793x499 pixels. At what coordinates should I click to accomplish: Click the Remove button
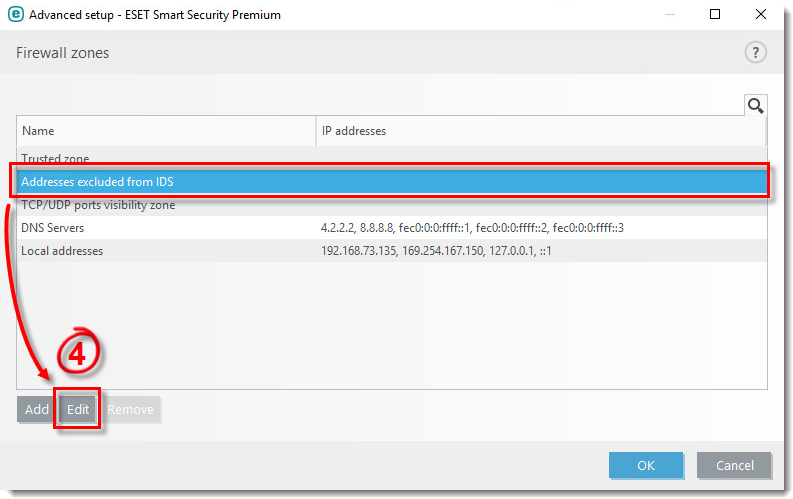click(131, 409)
